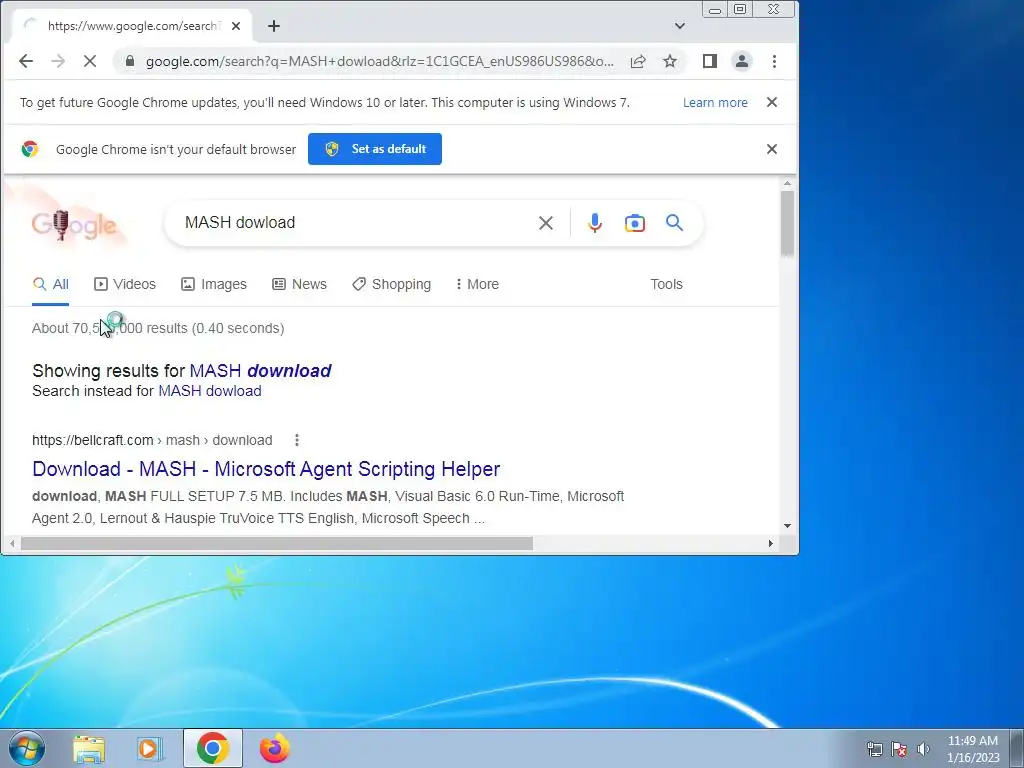Open the volume speaker tray icon
The height and width of the screenshot is (768, 1024).
point(923,748)
